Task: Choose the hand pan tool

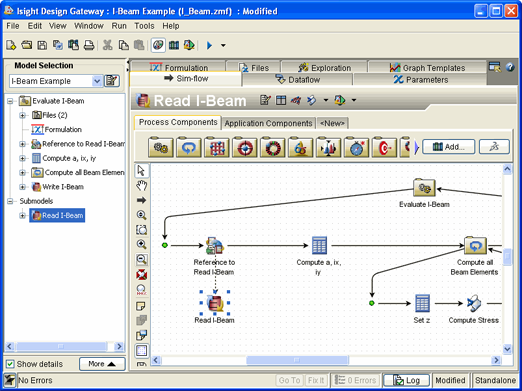Action: [x=141, y=185]
